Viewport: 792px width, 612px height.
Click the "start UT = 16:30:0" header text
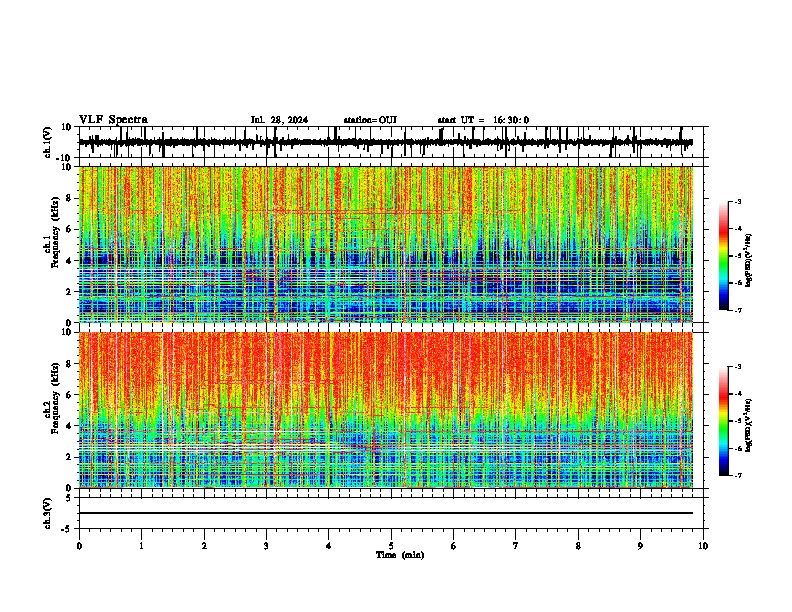(483, 120)
